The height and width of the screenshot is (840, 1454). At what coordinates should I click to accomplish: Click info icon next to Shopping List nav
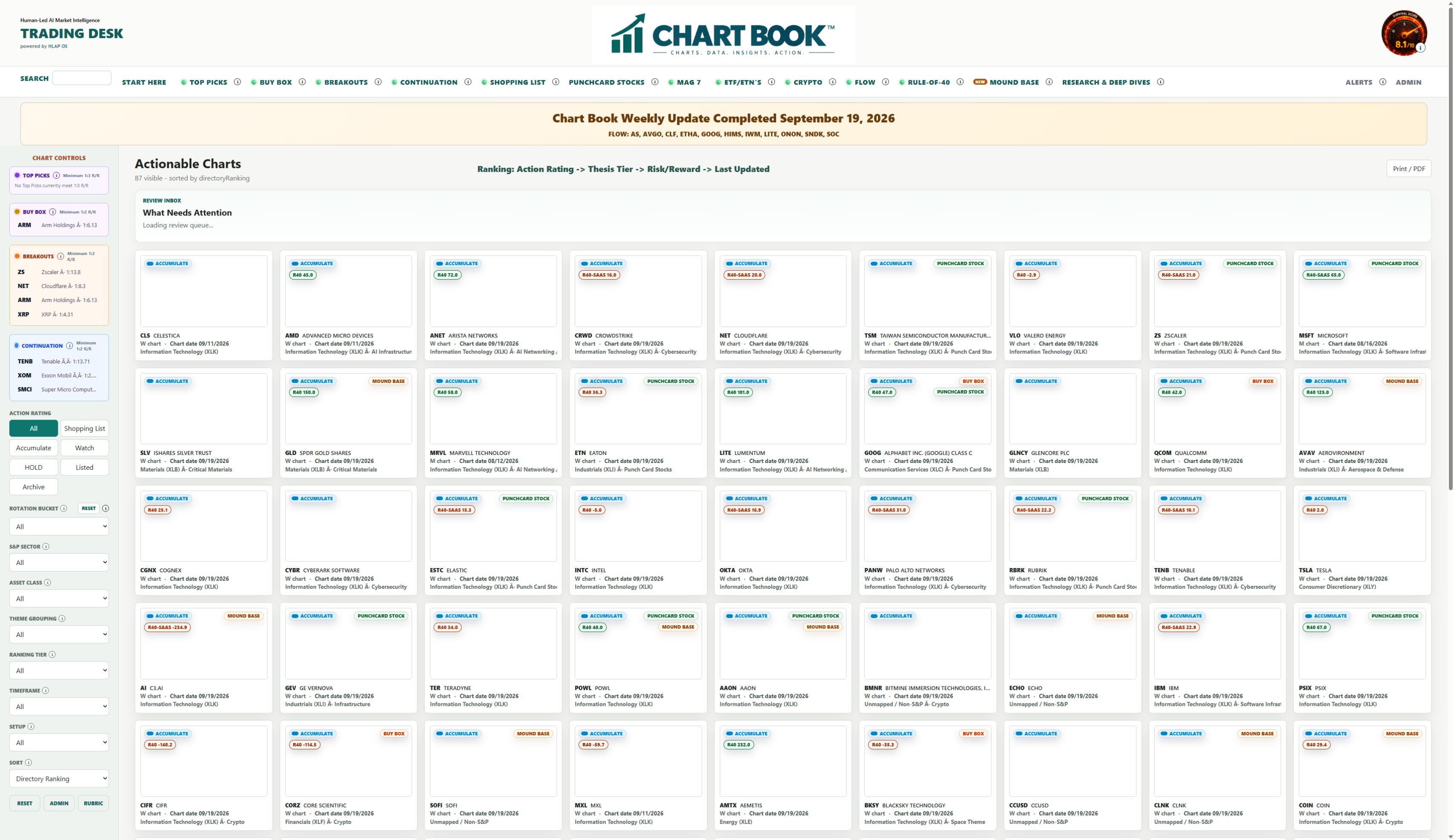coord(556,82)
